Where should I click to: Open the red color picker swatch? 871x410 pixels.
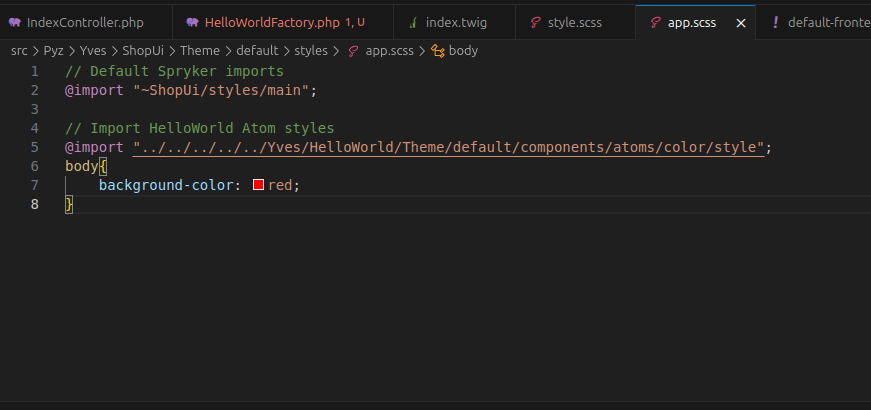tap(258, 184)
